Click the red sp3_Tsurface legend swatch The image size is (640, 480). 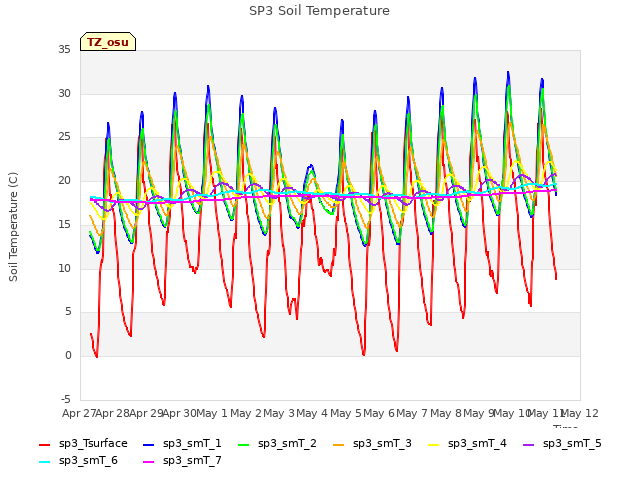point(44,444)
